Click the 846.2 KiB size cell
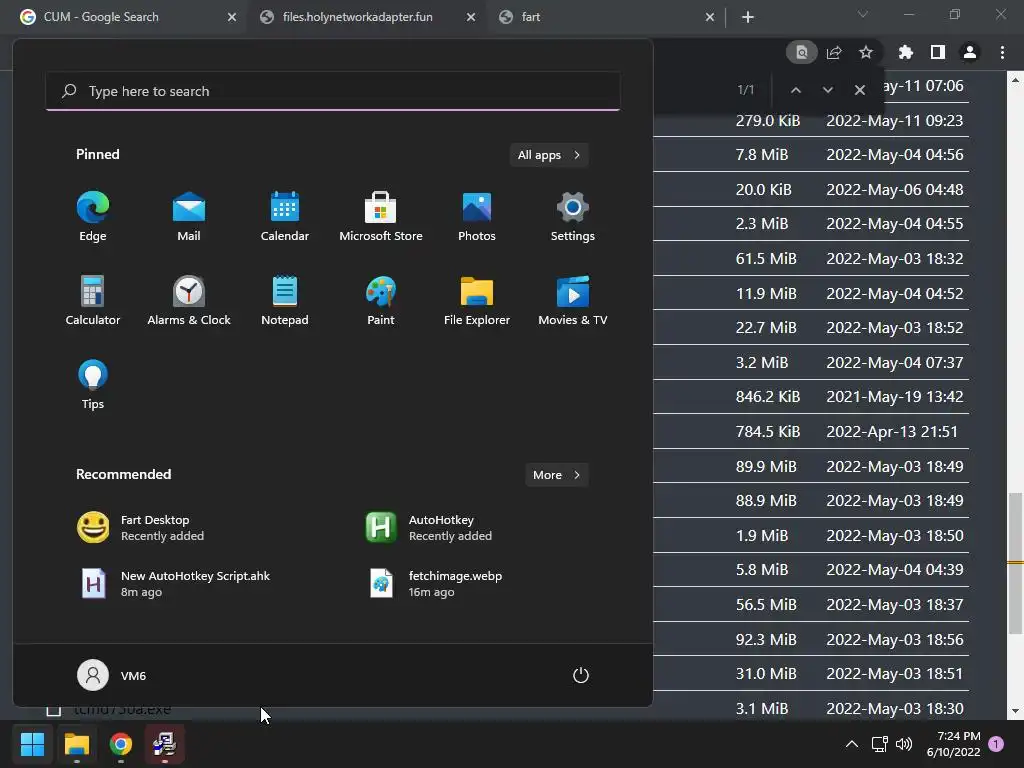 [x=767, y=396]
